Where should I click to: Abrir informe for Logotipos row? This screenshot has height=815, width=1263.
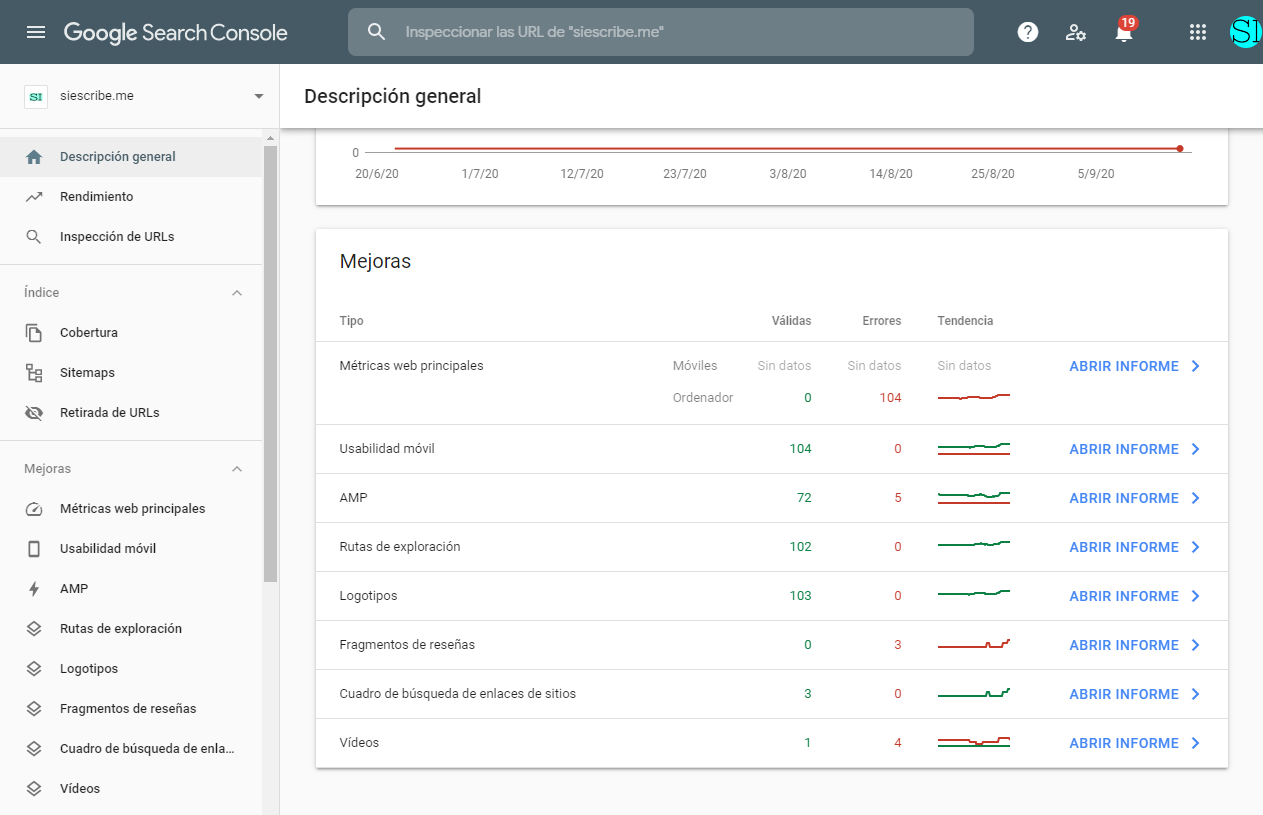pyautogui.click(x=1124, y=596)
